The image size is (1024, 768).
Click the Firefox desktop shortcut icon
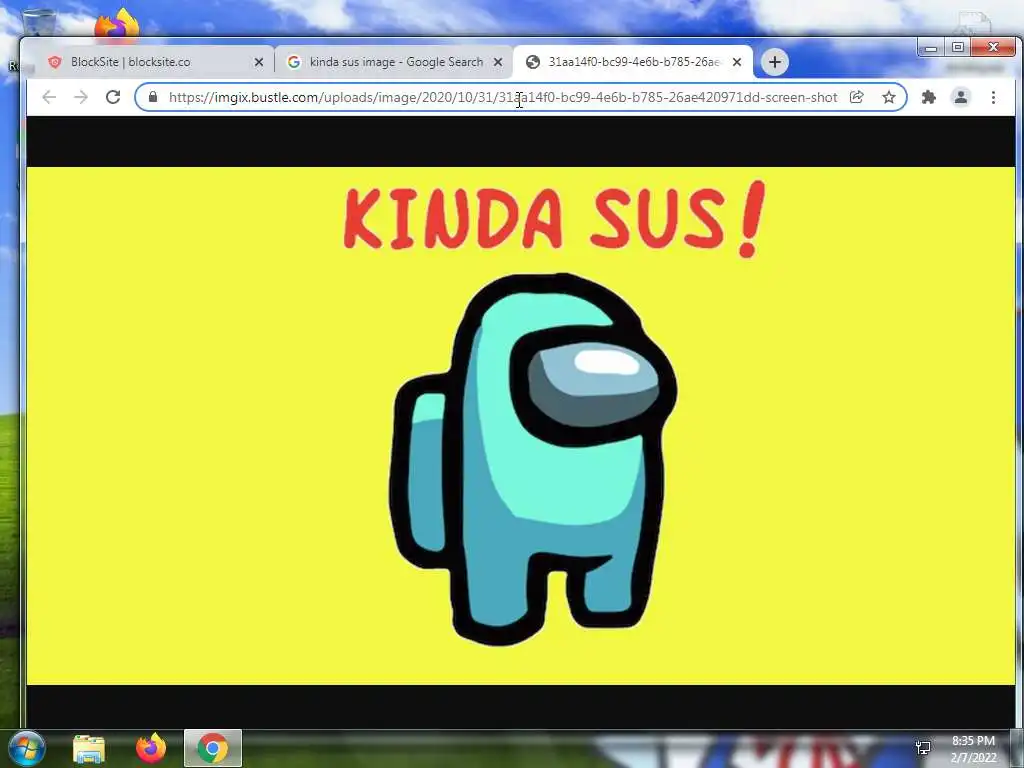pyautogui.click(x=118, y=24)
